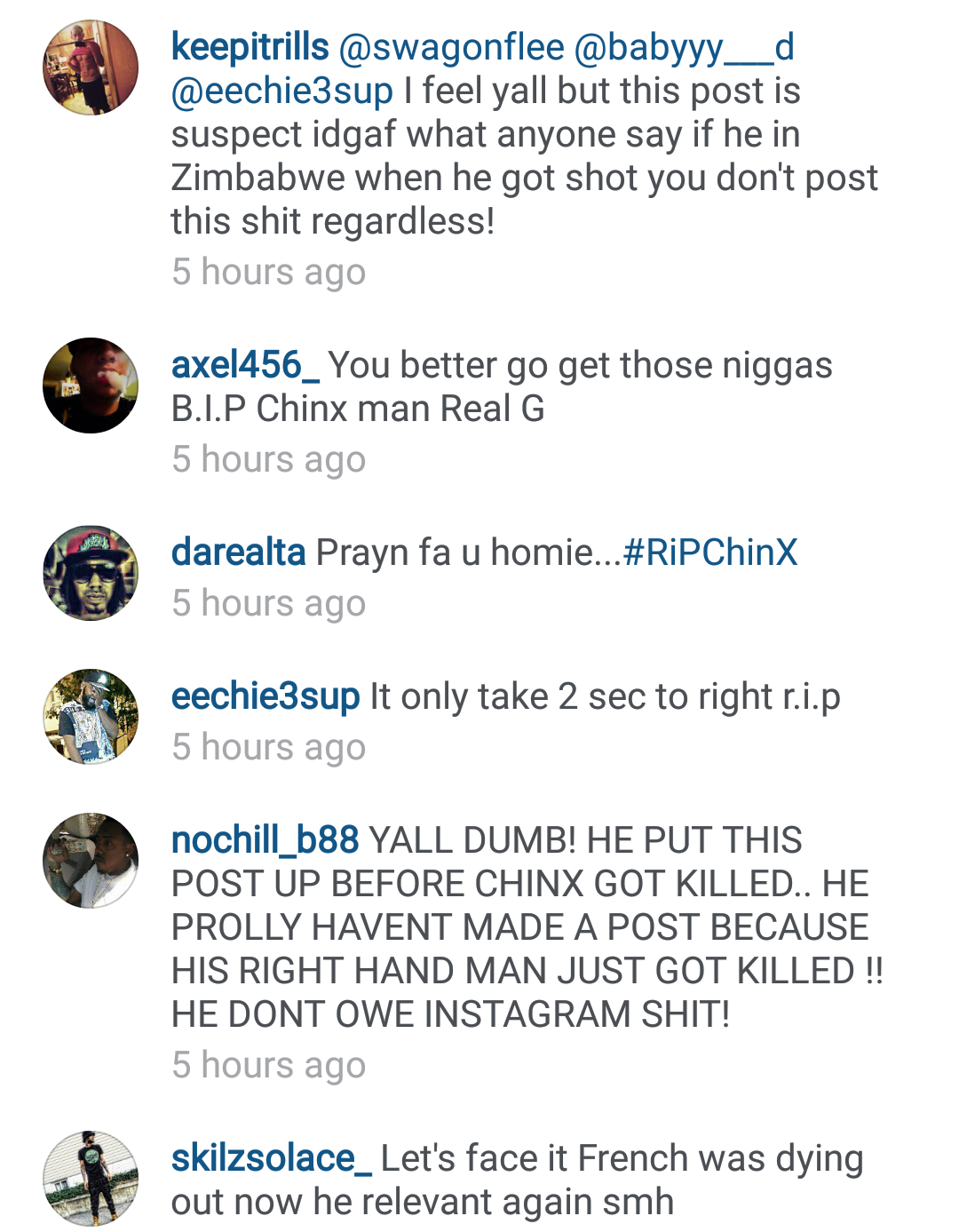Viewport: 959px width, 1232px height.
Task: Open skilzsolace_ avatar photo
Action: [x=91, y=1179]
